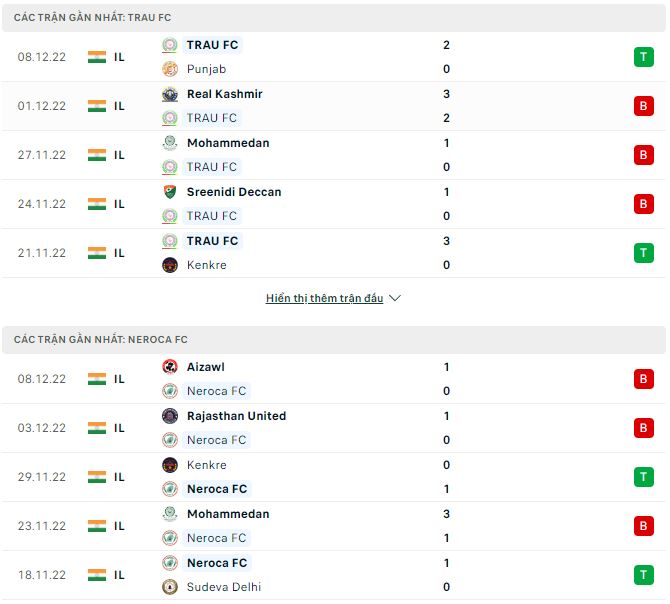Screen dimensions: 670x604
Task: Select the Neroca FC name on 18.11.22 match
Action: [x=217, y=563]
